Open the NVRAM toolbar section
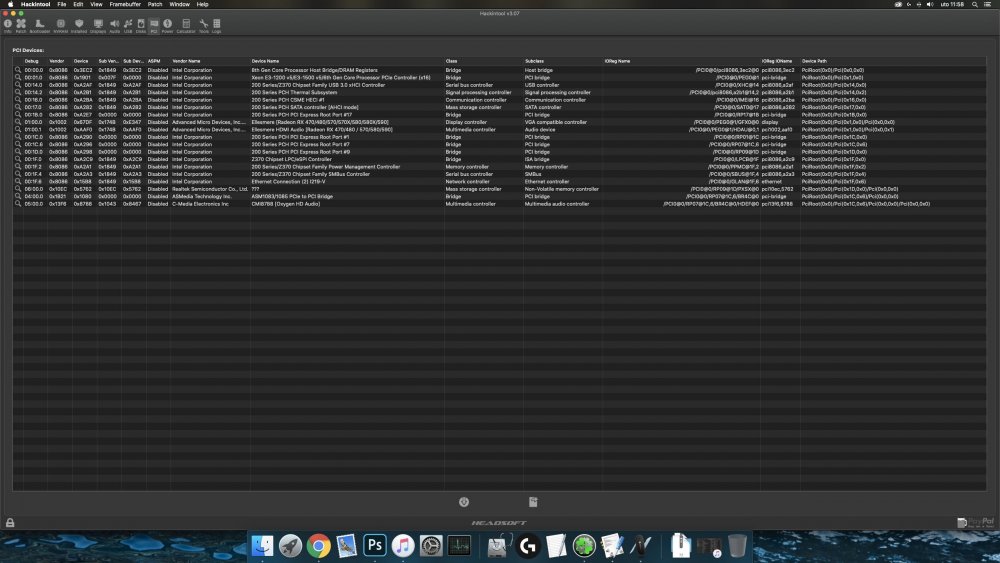Screen dimensions: 1000x563 (x=61, y=26)
